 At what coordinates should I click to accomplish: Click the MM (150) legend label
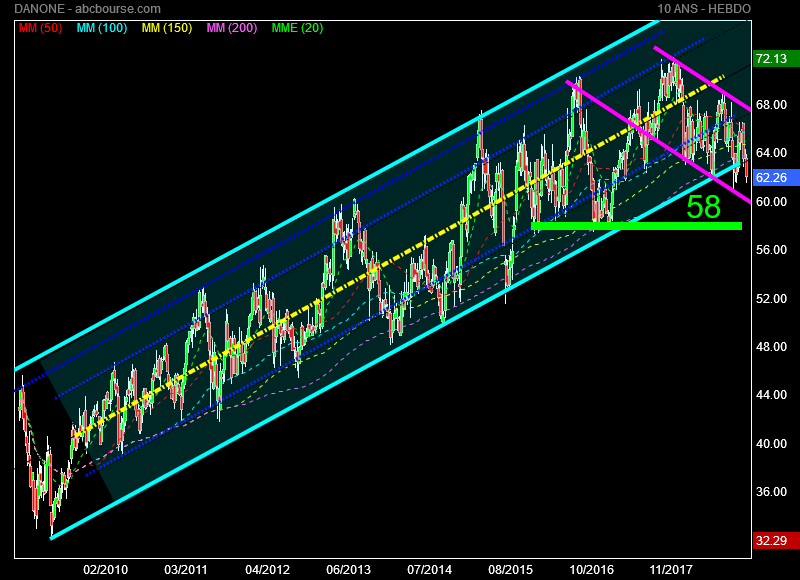tap(167, 28)
